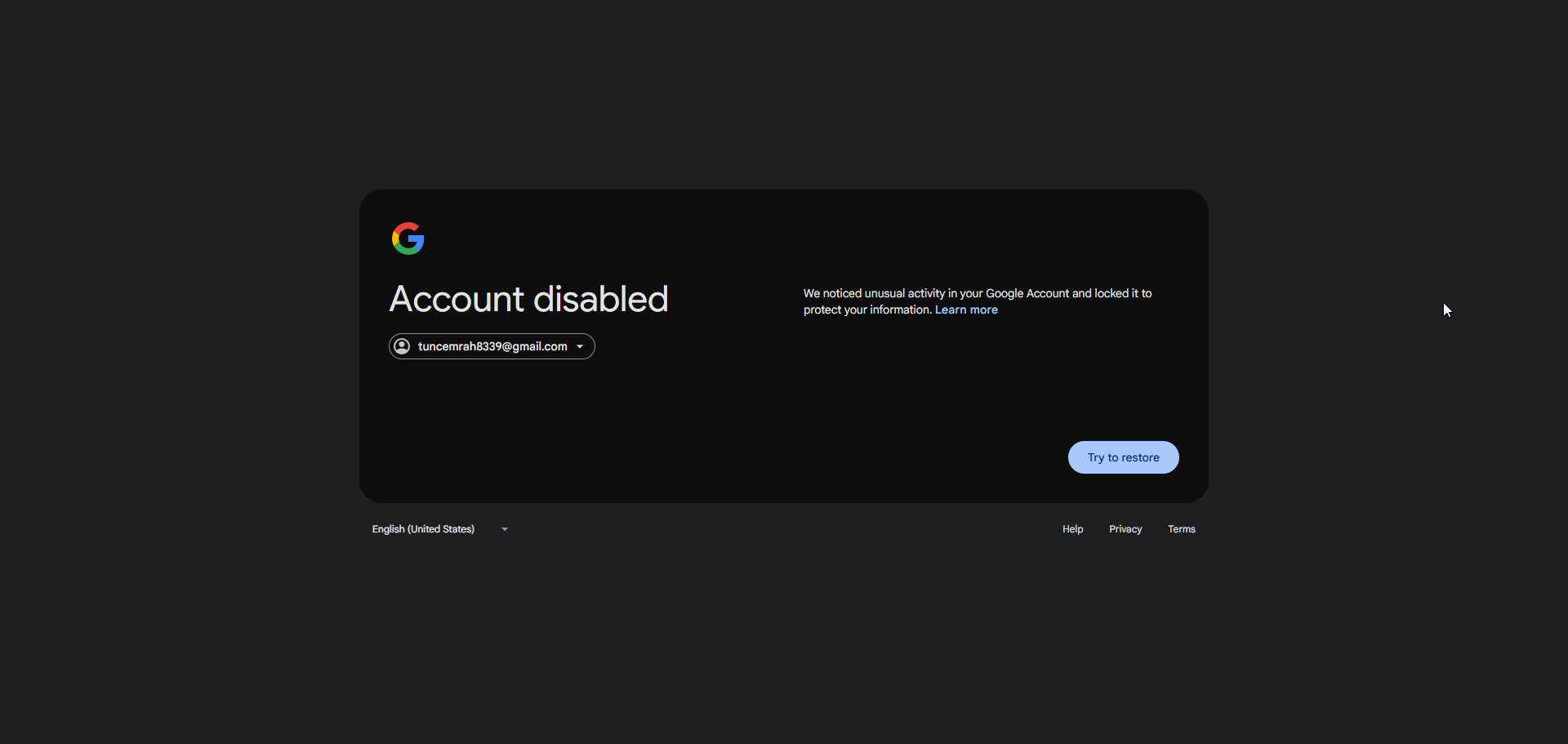Expand the English (United States) language selector
The image size is (1568, 744).
pos(441,529)
